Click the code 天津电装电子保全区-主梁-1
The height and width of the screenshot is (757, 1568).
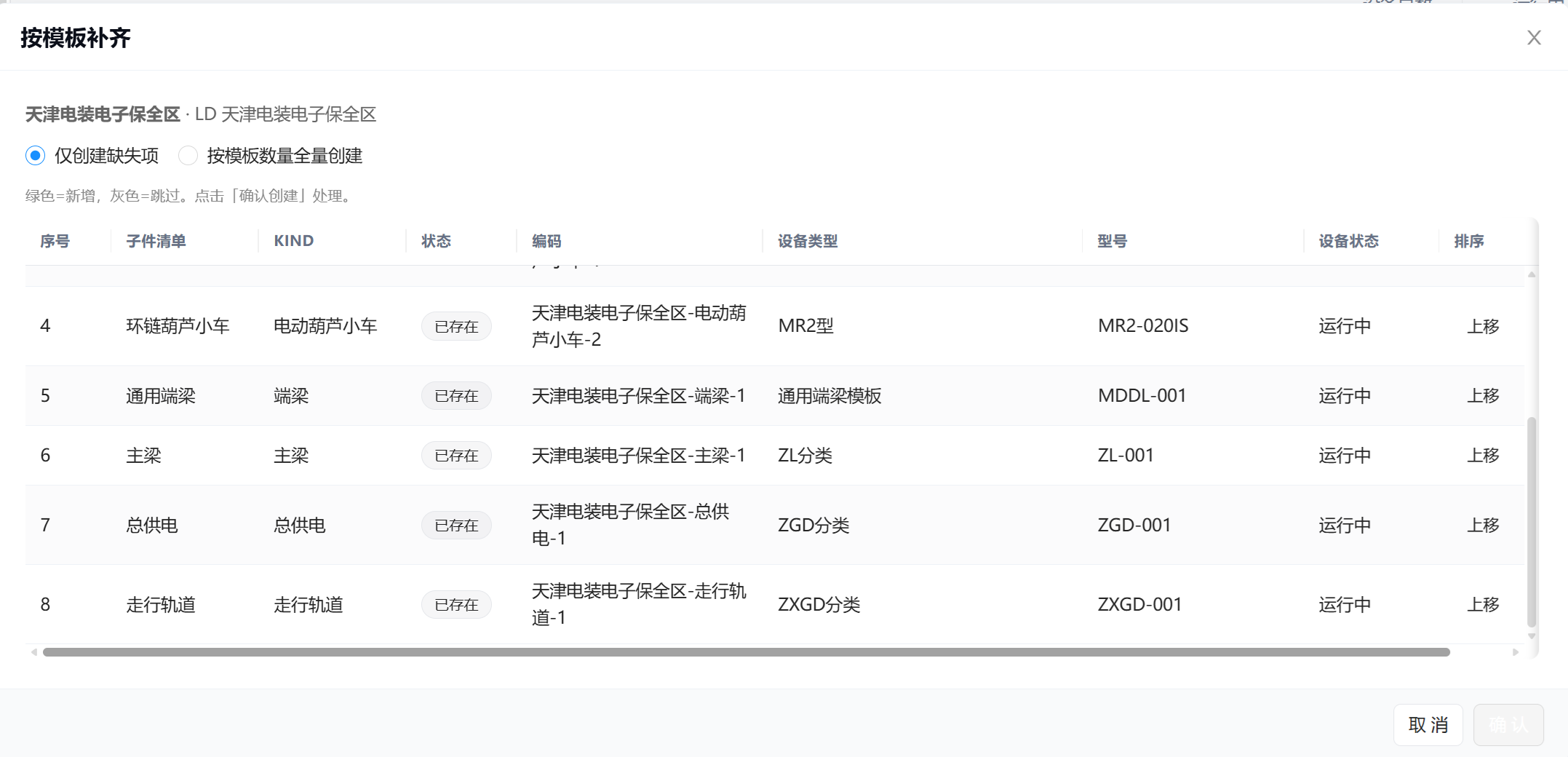(638, 456)
